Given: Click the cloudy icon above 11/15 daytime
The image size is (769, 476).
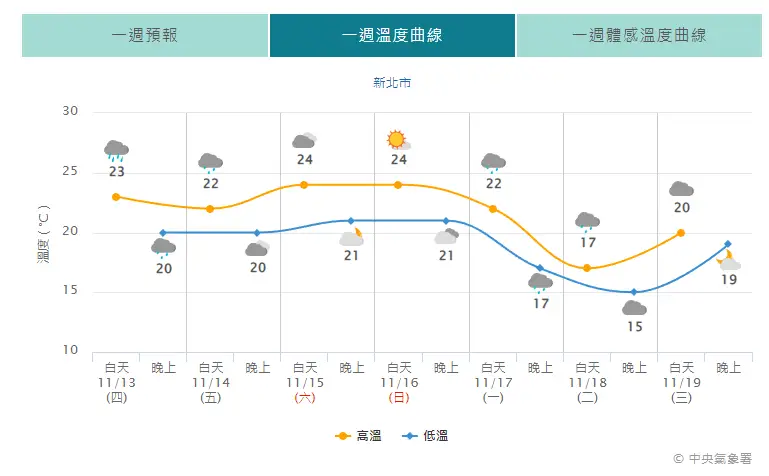Looking at the screenshot, I should [x=304, y=141].
